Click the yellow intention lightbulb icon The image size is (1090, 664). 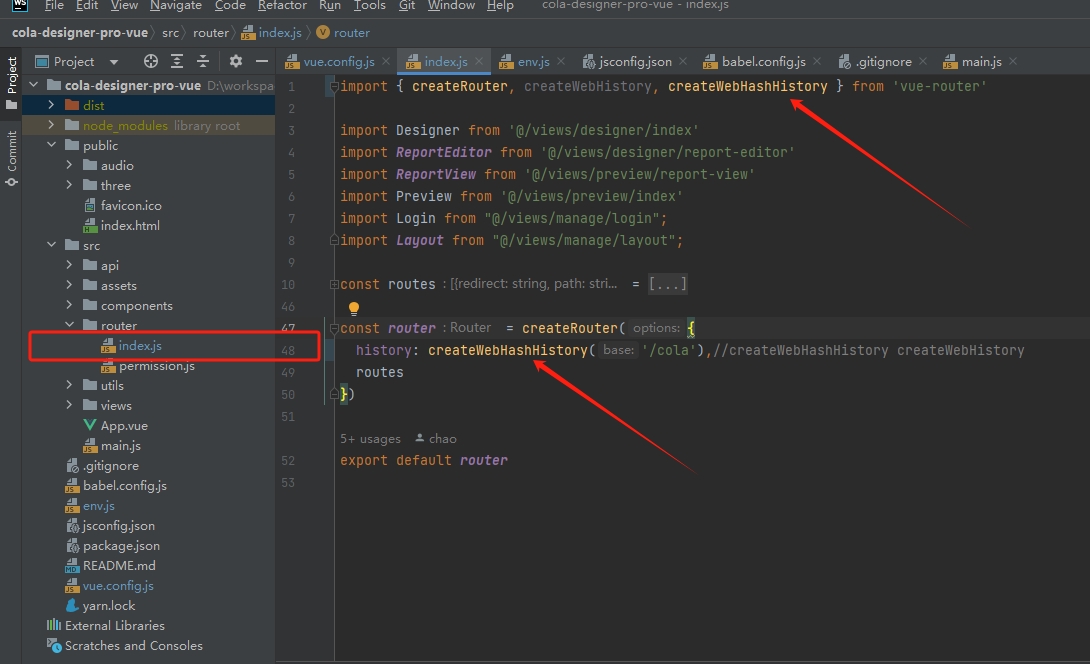(x=353, y=309)
